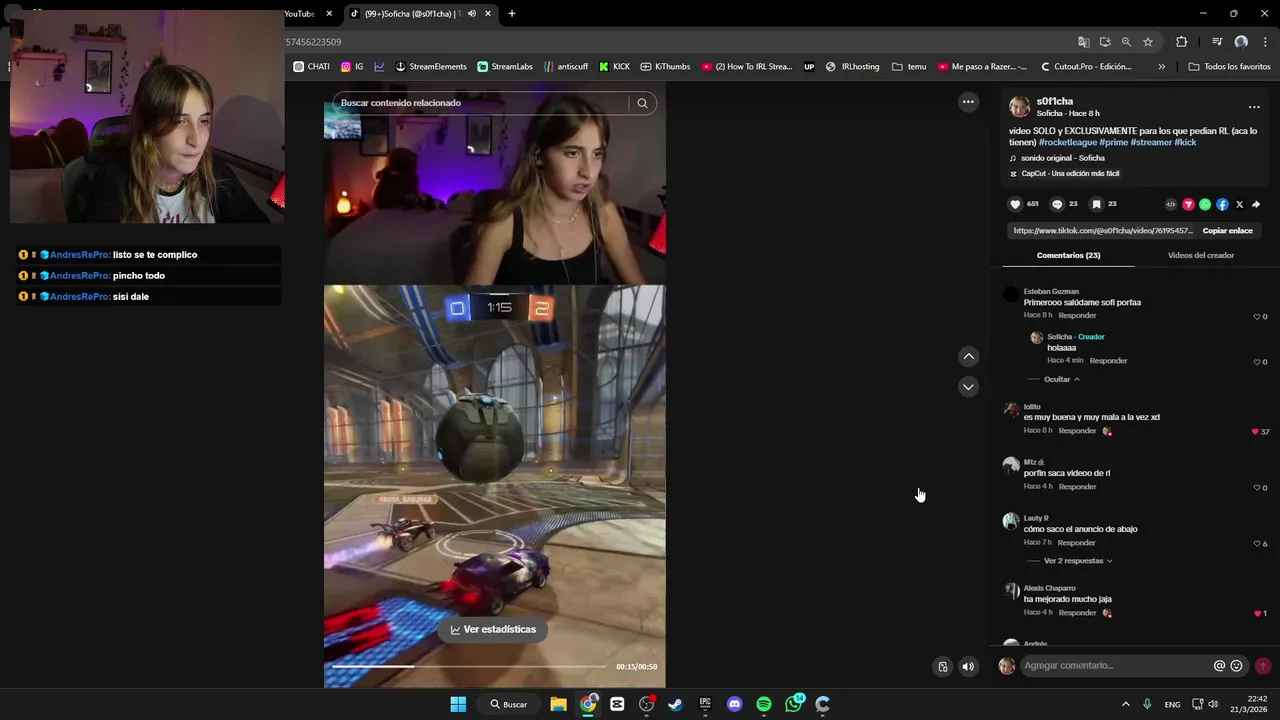Go to next video with down chevron
The height and width of the screenshot is (720, 1280).
point(968,387)
